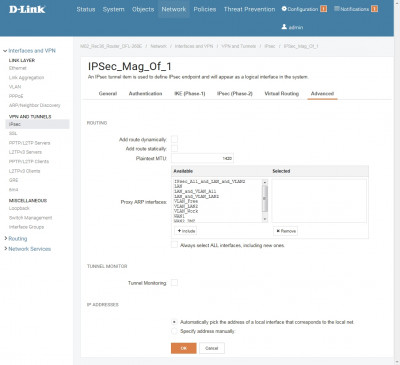The width and height of the screenshot is (400, 365).
Task: Enable Add route dynamically checkbox
Action: 174,139
